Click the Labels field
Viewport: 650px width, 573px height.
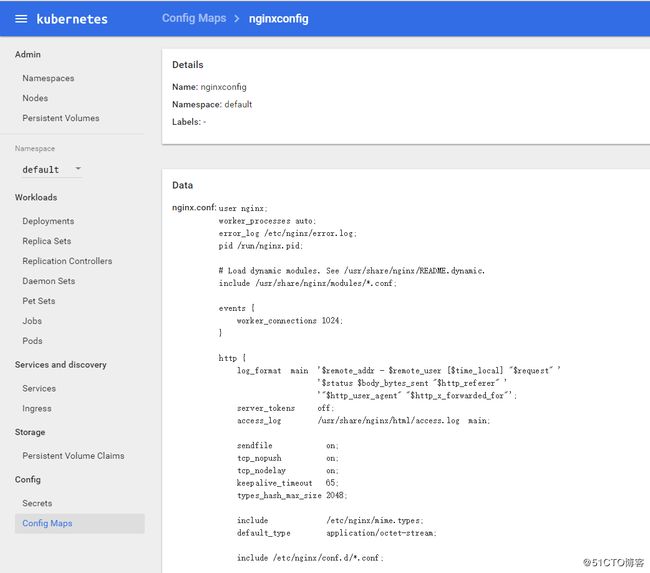click(x=189, y=121)
